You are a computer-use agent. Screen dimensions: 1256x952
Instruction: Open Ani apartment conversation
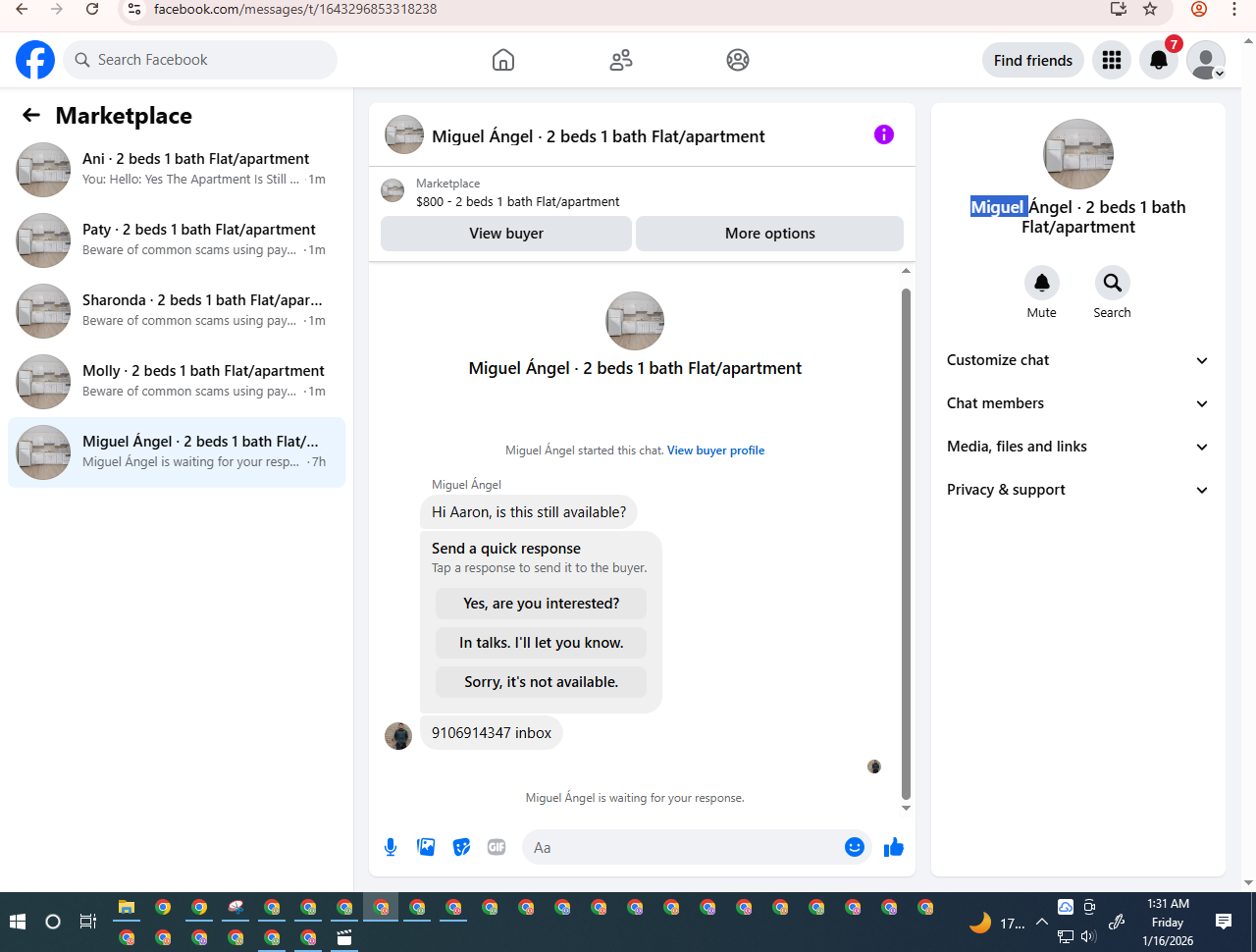tap(177, 169)
